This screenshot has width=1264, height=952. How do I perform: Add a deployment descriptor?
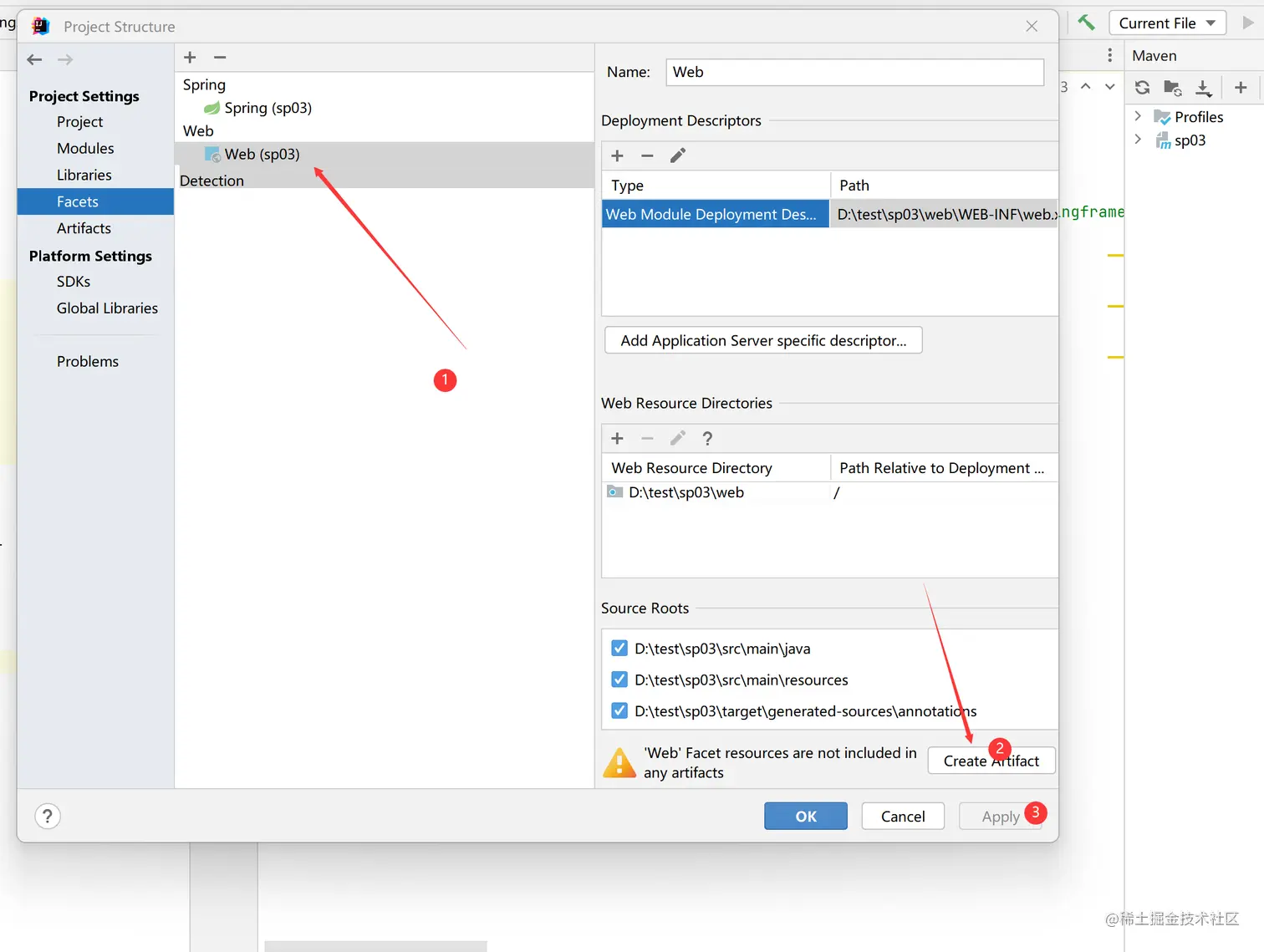617,155
